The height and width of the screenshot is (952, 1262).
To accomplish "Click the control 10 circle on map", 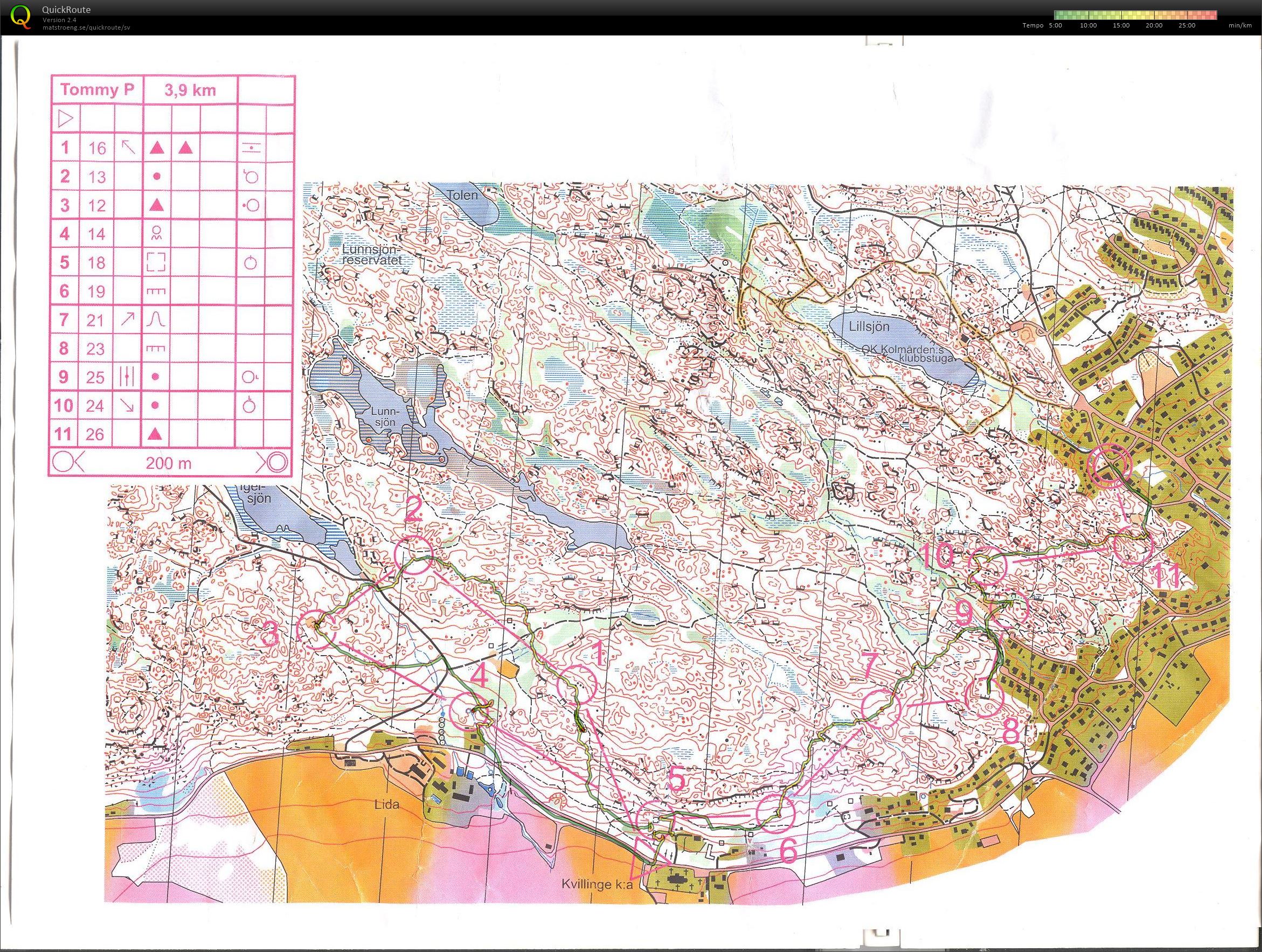I will 987,565.
